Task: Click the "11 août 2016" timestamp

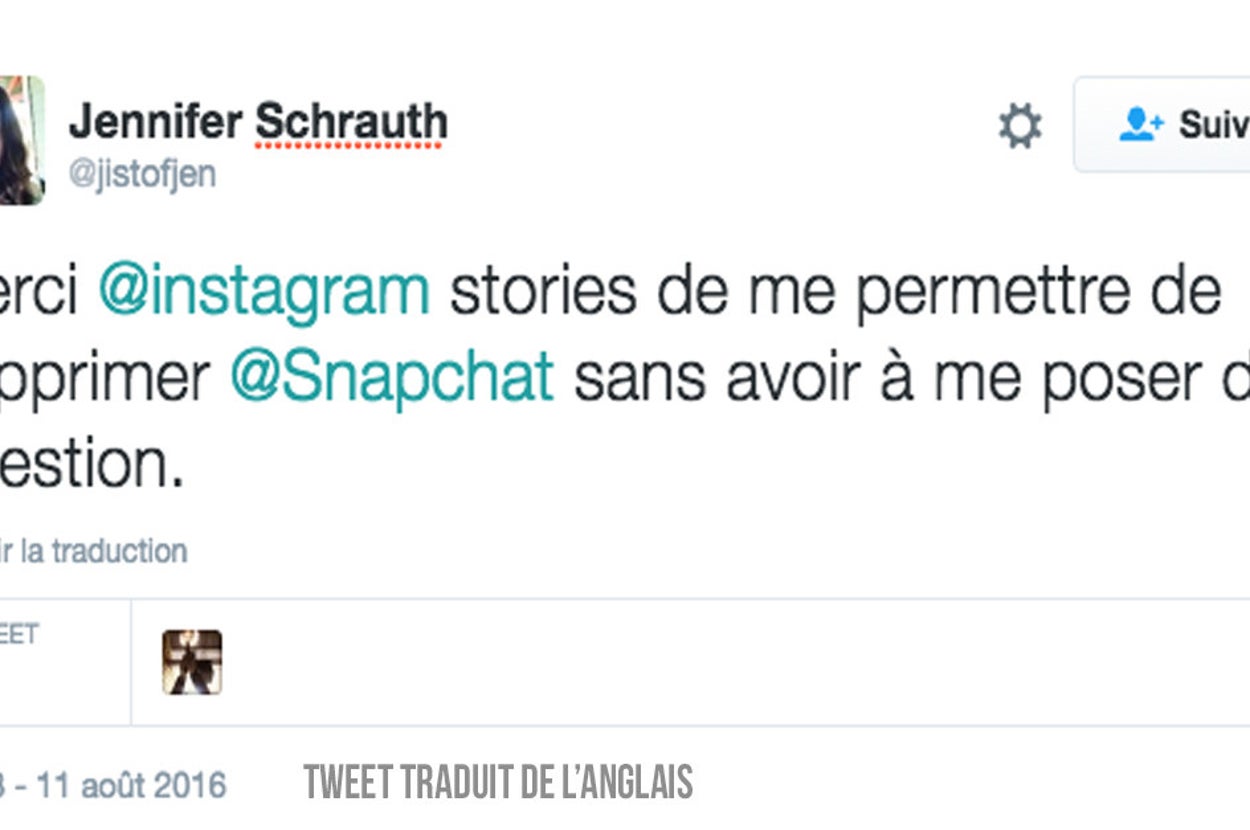Action: 132,785
